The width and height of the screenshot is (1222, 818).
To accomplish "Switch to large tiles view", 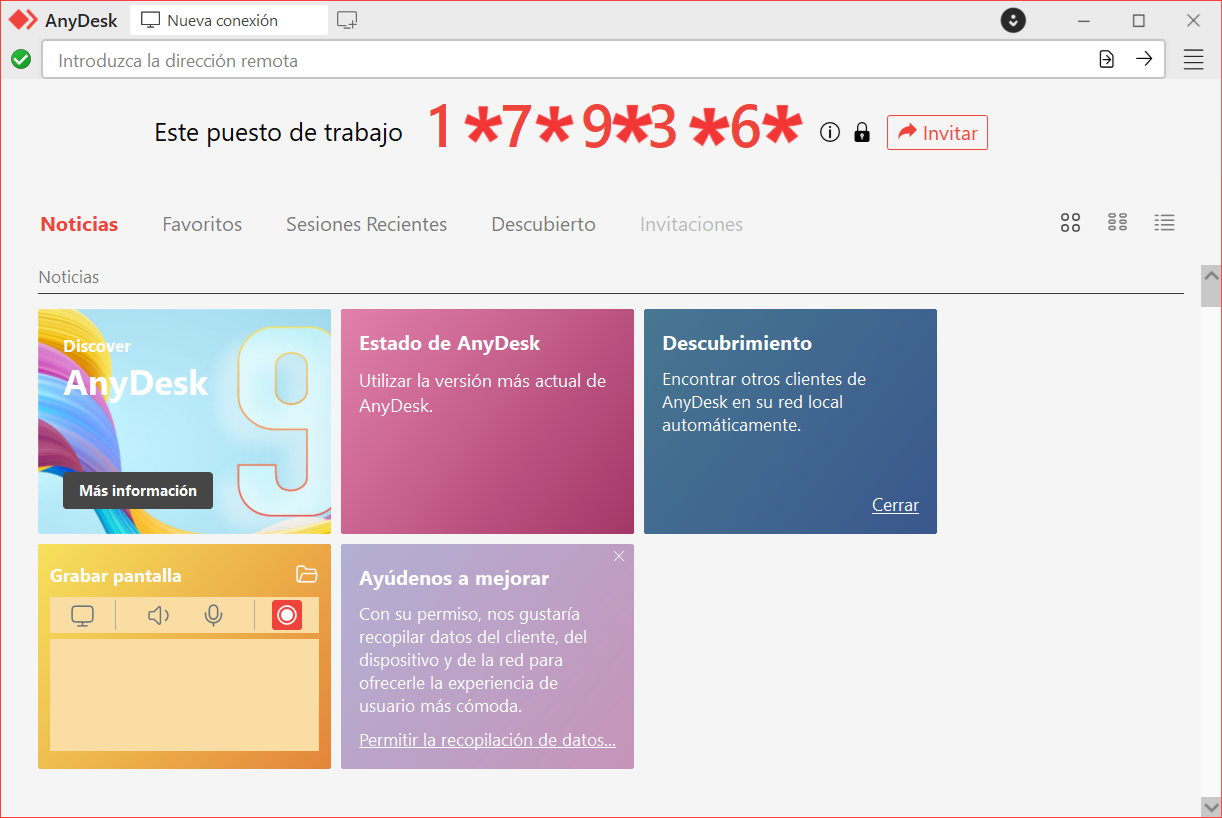I will (x=1070, y=223).
